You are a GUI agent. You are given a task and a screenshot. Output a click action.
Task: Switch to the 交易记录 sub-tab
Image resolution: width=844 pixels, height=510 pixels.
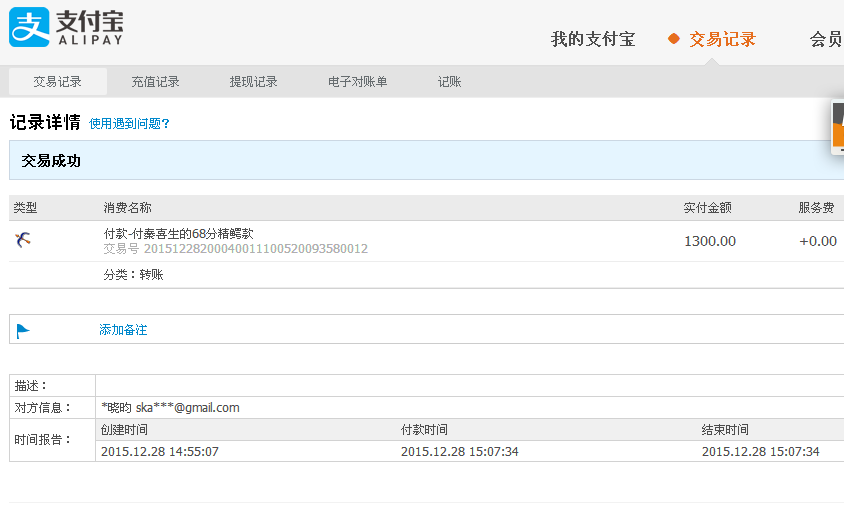(x=57, y=82)
